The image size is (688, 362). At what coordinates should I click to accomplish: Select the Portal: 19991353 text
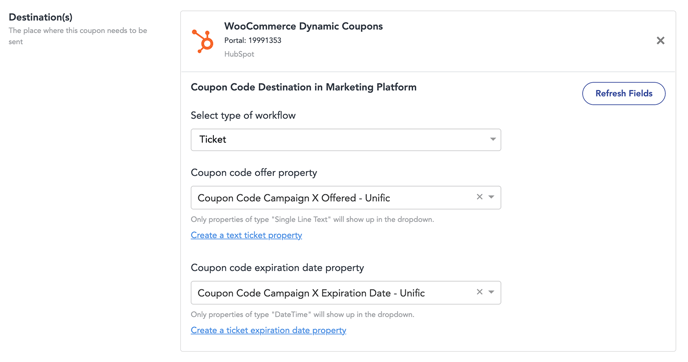click(x=253, y=40)
